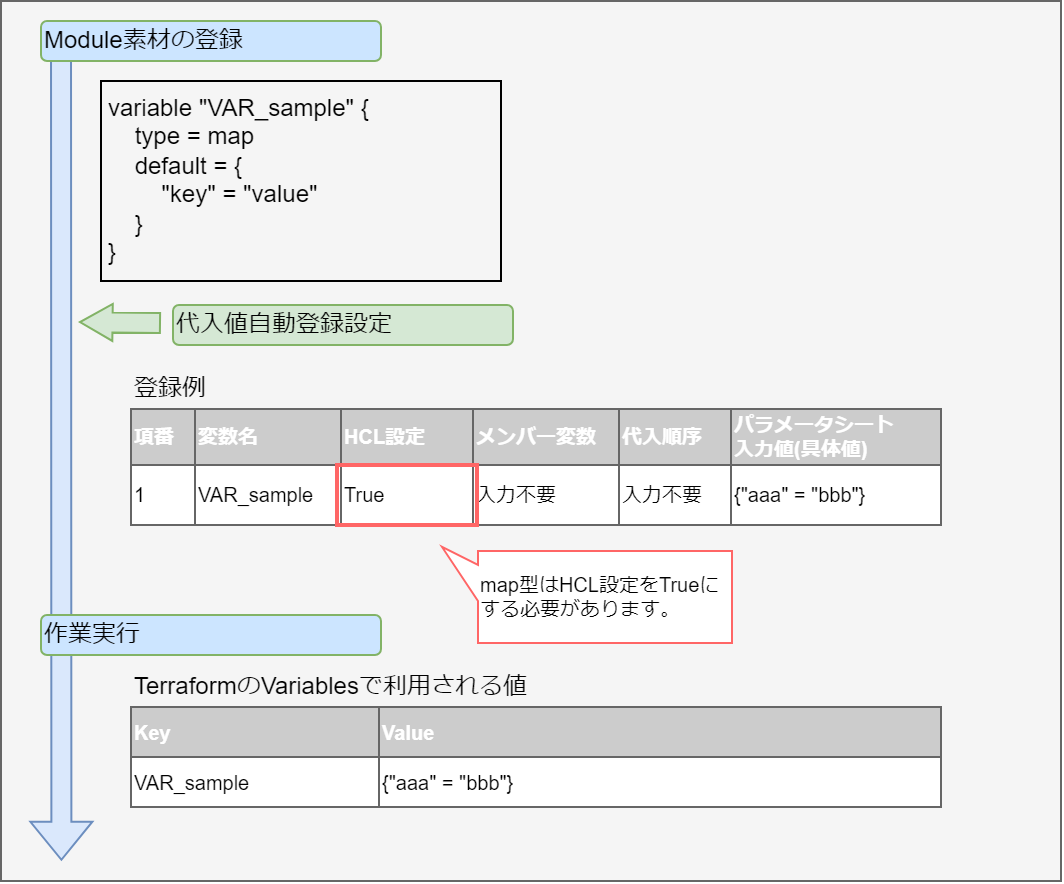Click the 'TerraformのVariablesで利用される値' heading

tap(331, 686)
